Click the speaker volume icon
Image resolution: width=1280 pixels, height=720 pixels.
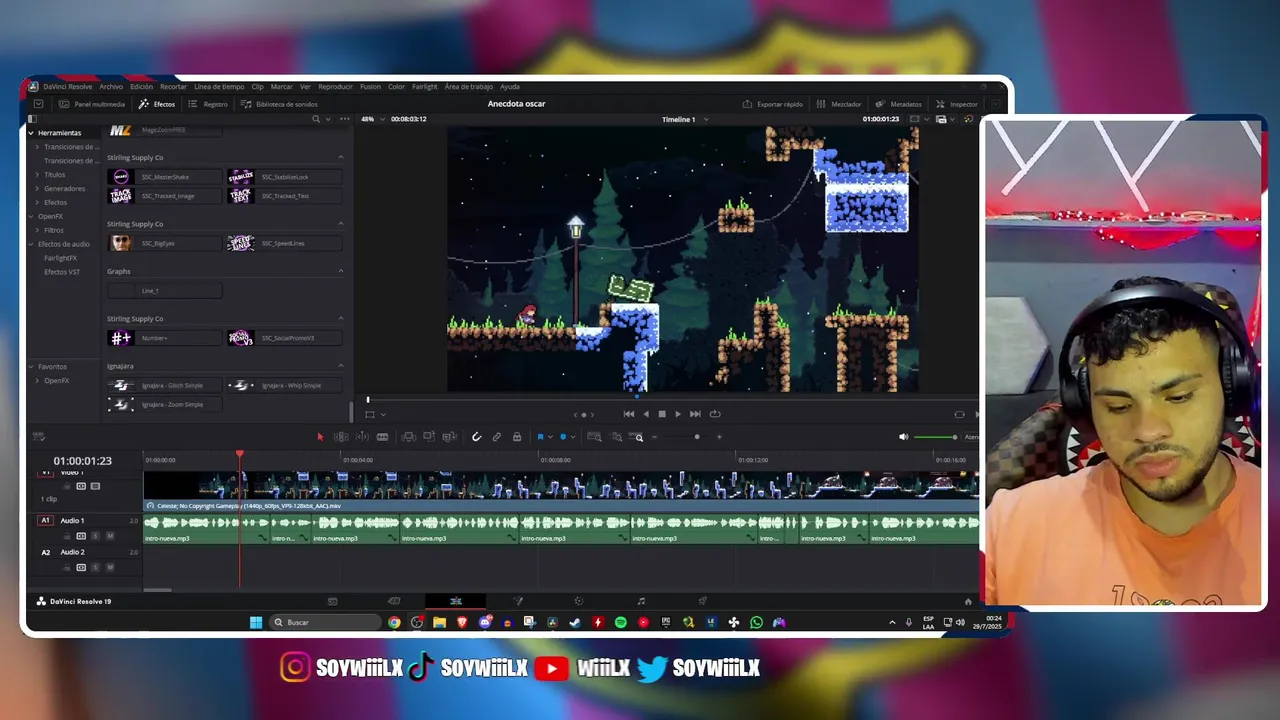coord(904,437)
